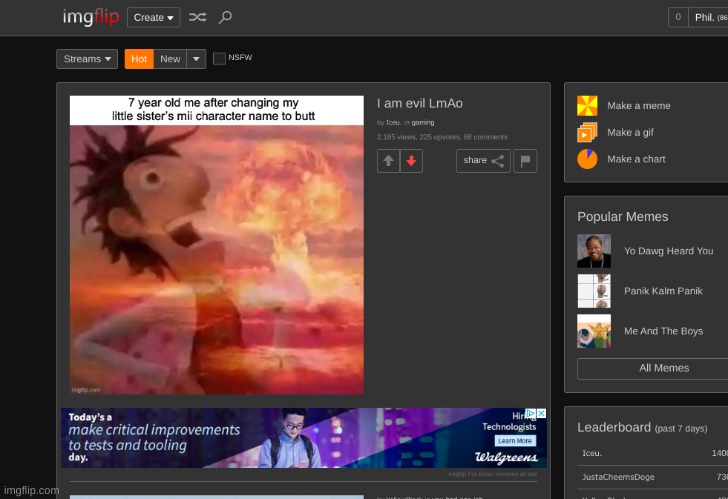This screenshot has width=728, height=499.
Task: Open the Yo Dawg Heard You thumbnail
Action: (594, 251)
